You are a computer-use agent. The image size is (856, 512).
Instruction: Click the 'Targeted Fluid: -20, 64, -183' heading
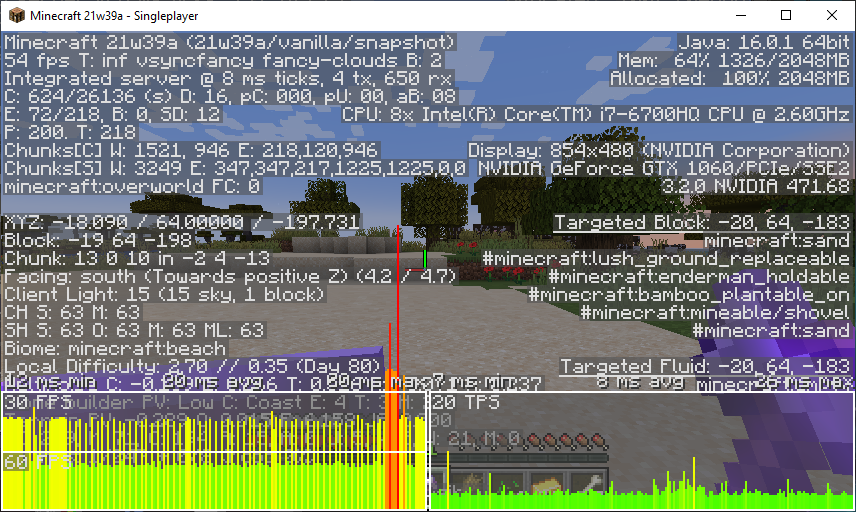pos(706,366)
